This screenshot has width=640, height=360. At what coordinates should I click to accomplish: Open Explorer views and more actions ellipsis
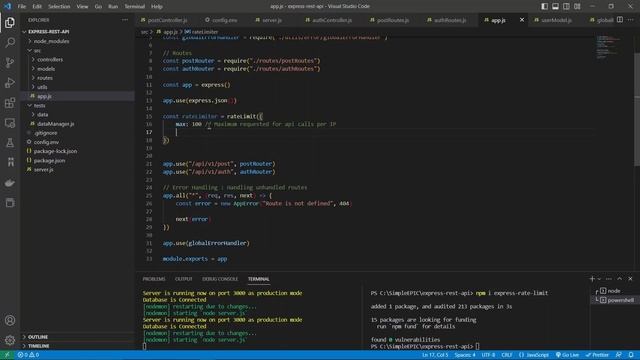125,20
